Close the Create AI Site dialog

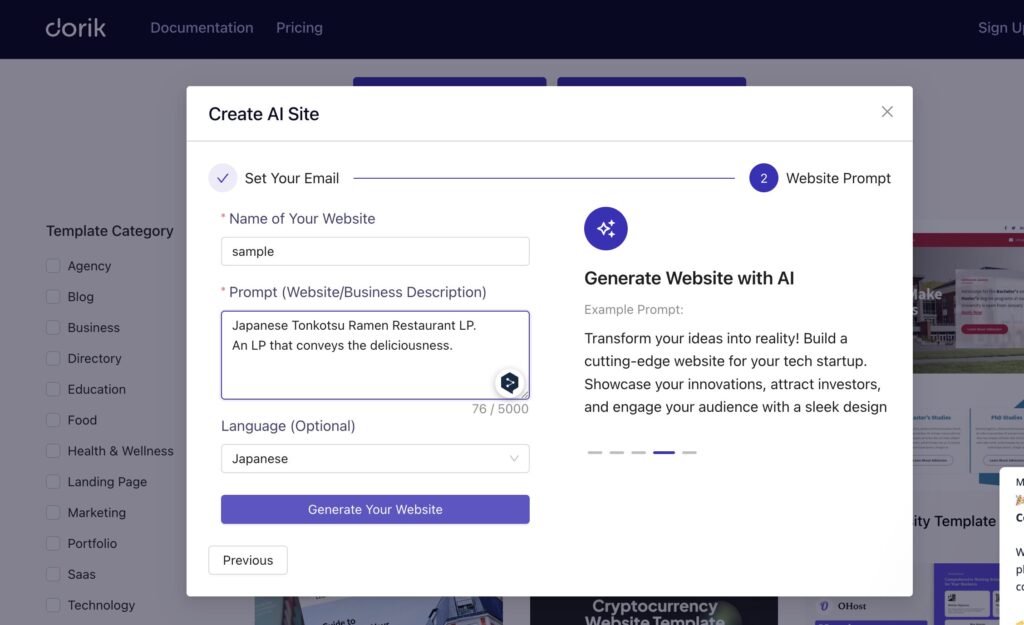pyautogui.click(x=887, y=112)
